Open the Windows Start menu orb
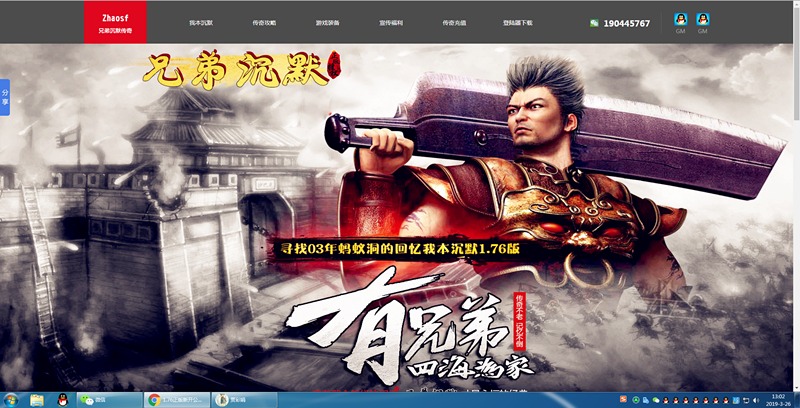Image resolution: width=800 pixels, height=408 pixels. 10,400
